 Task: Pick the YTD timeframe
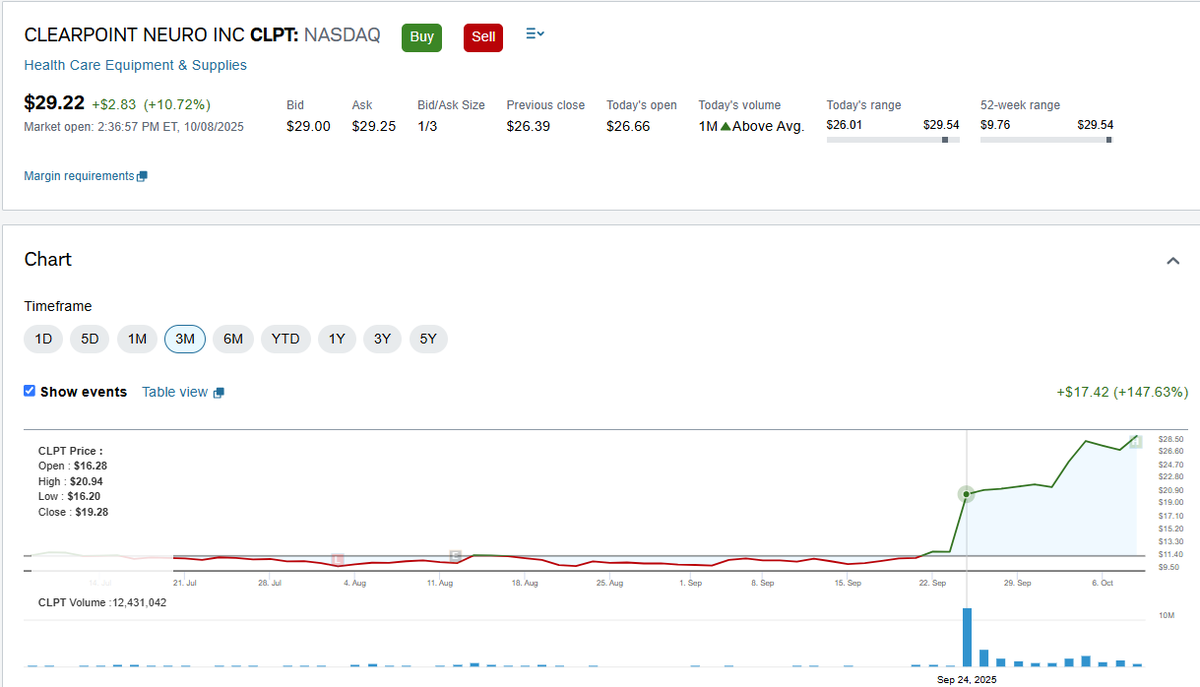click(x=286, y=339)
